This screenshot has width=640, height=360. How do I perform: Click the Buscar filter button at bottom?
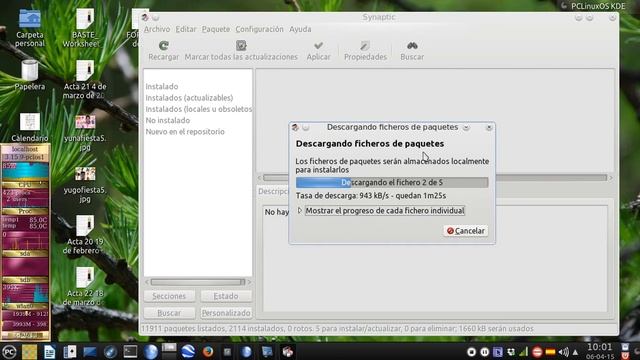point(169,313)
